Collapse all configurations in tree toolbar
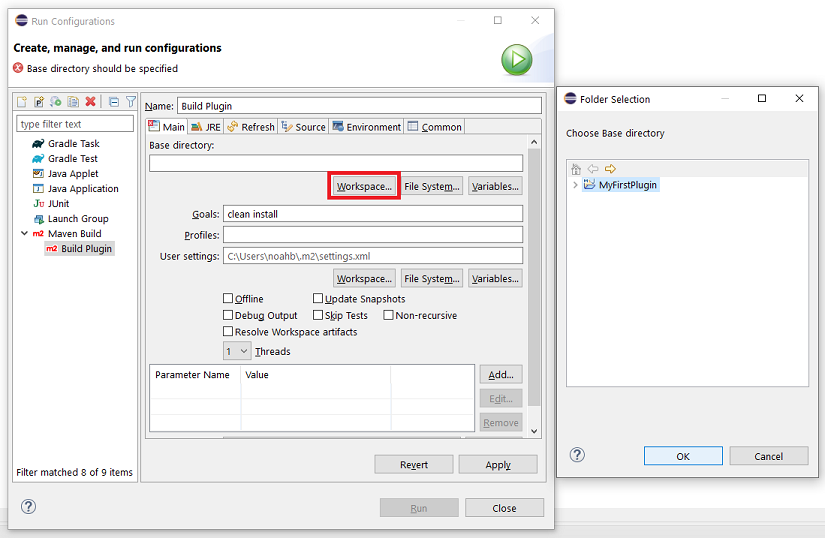The image size is (825, 538). [x=114, y=102]
